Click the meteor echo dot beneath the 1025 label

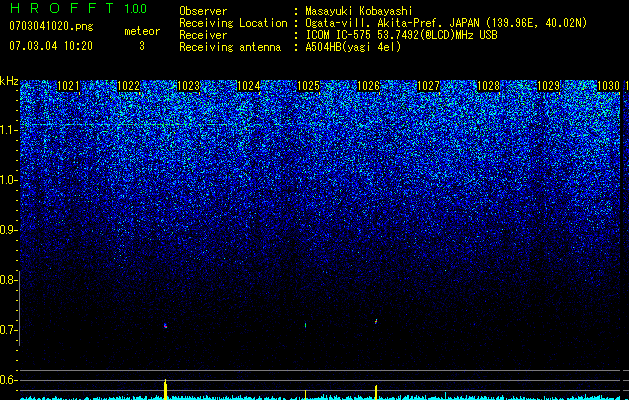tap(305, 325)
